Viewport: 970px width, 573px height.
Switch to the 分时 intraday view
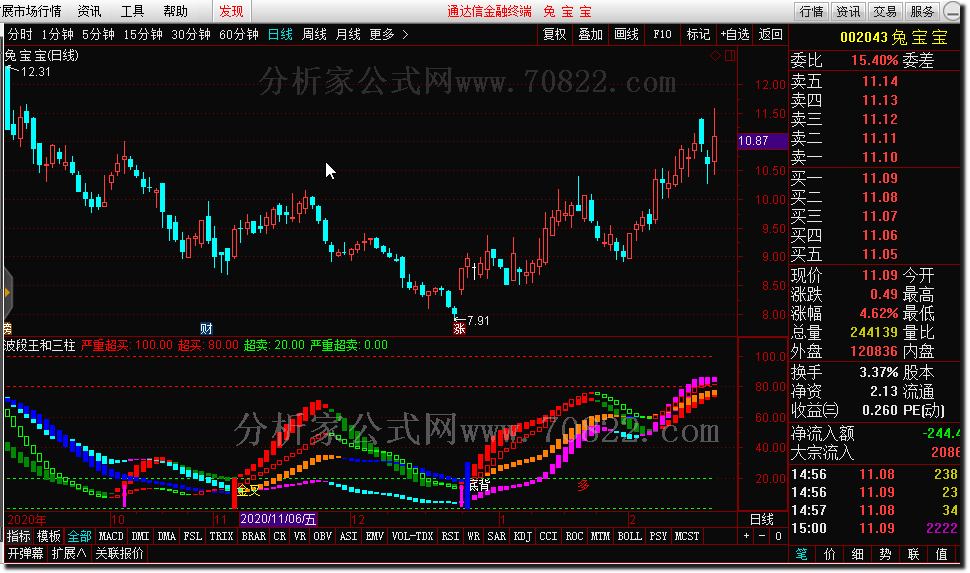20,35
